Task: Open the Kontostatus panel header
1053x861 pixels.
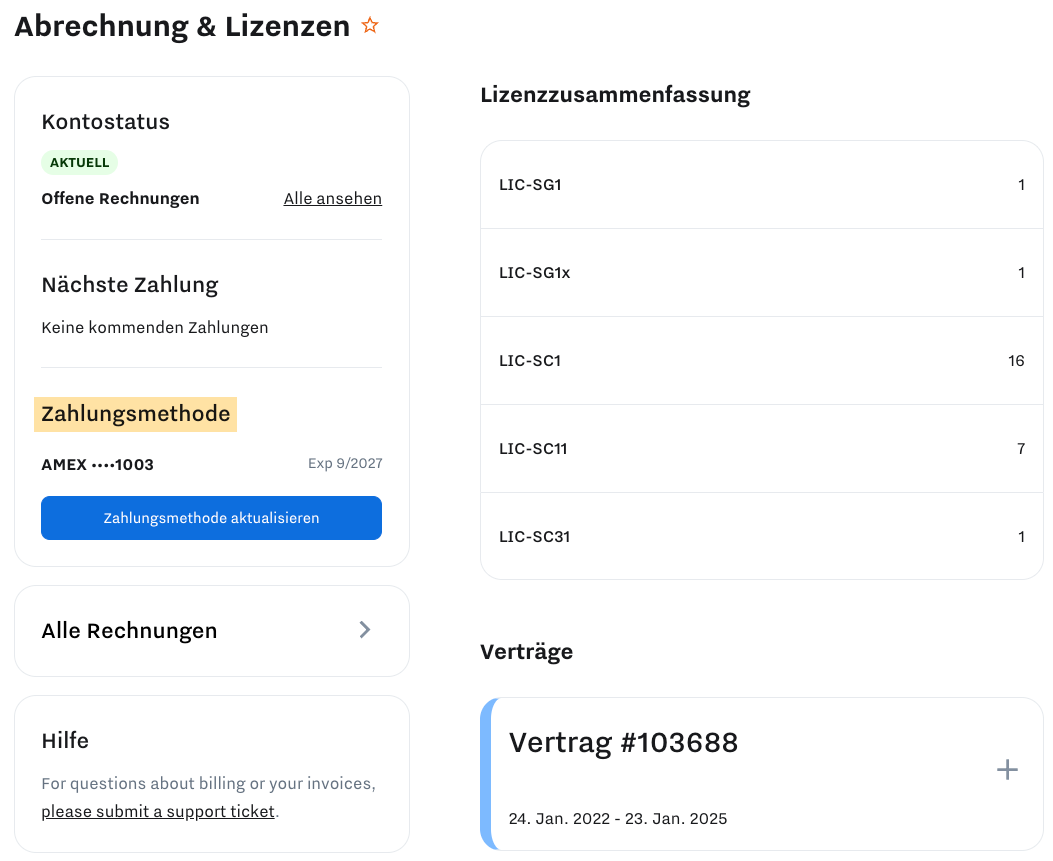Action: (x=105, y=121)
